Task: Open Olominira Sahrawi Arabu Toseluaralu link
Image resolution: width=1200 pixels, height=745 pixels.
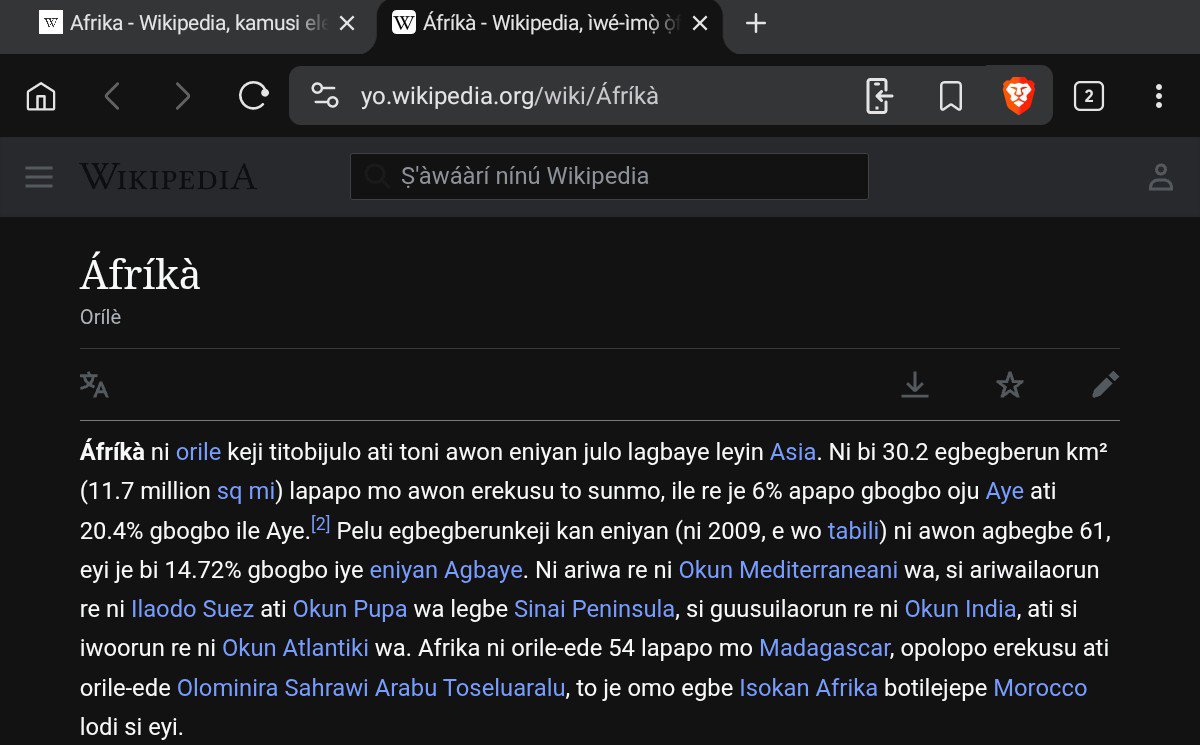Action: click(x=371, y=688)
